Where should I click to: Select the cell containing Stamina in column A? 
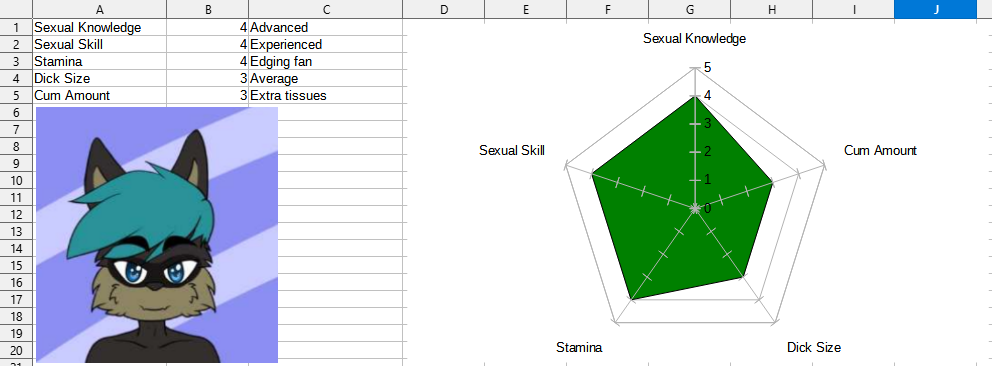pyautogui.click(x=99, y=61)
